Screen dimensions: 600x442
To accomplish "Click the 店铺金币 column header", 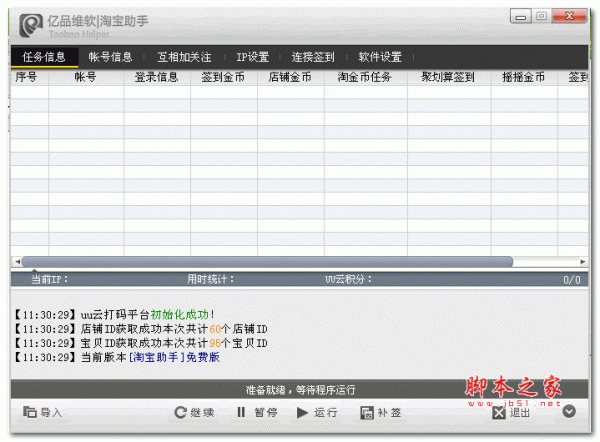I will point(290,77).
